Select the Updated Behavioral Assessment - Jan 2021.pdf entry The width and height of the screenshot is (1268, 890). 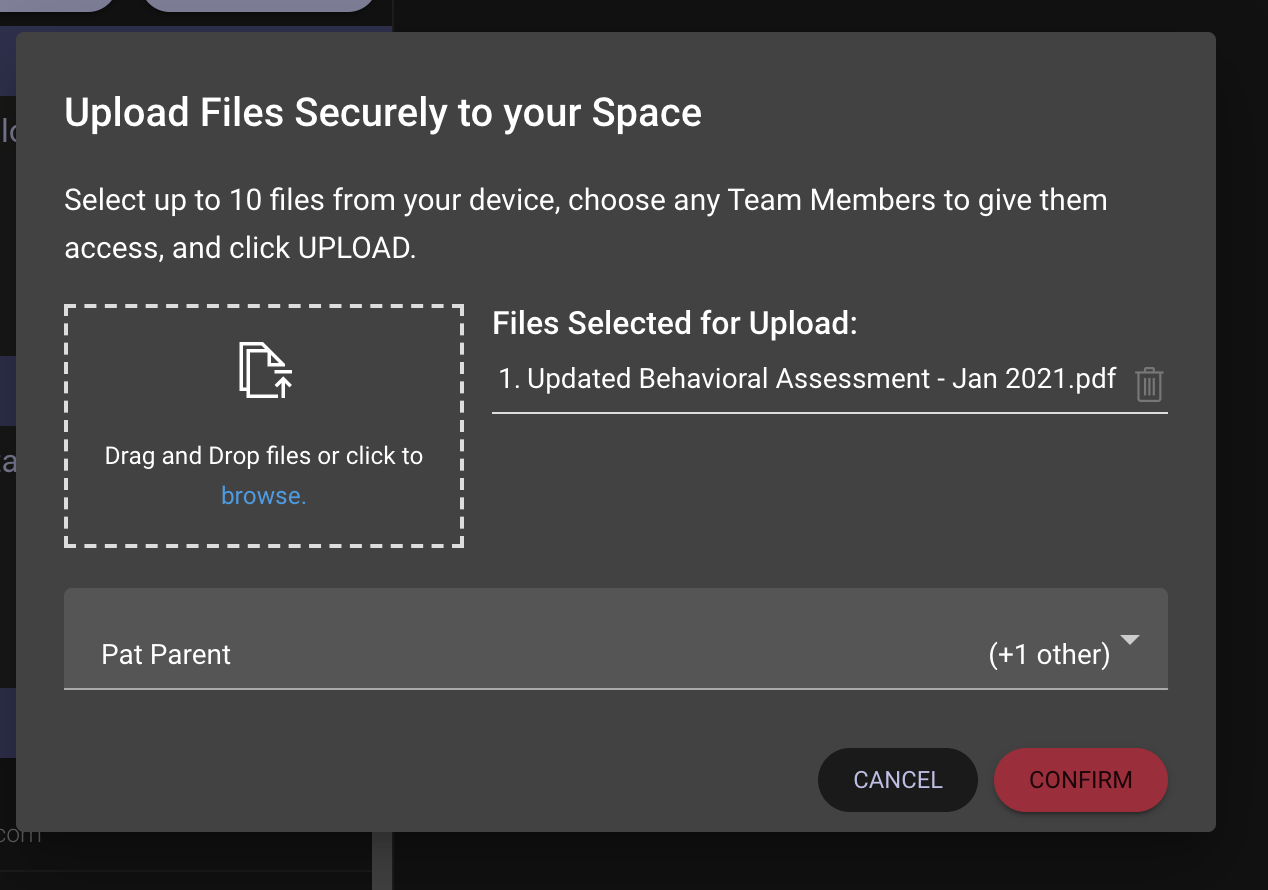(x=807, y=379)
